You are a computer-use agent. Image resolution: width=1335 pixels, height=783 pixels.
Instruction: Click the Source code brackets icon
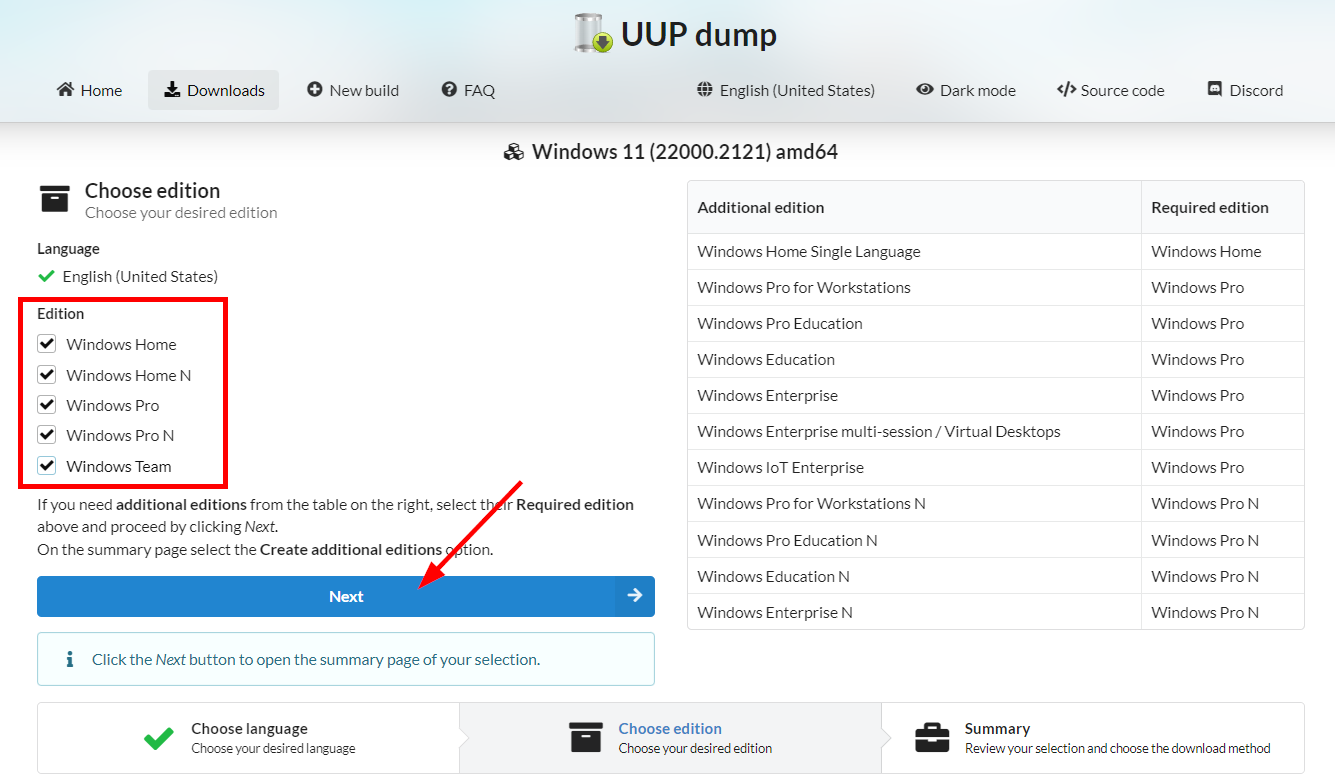(1066, 90)
